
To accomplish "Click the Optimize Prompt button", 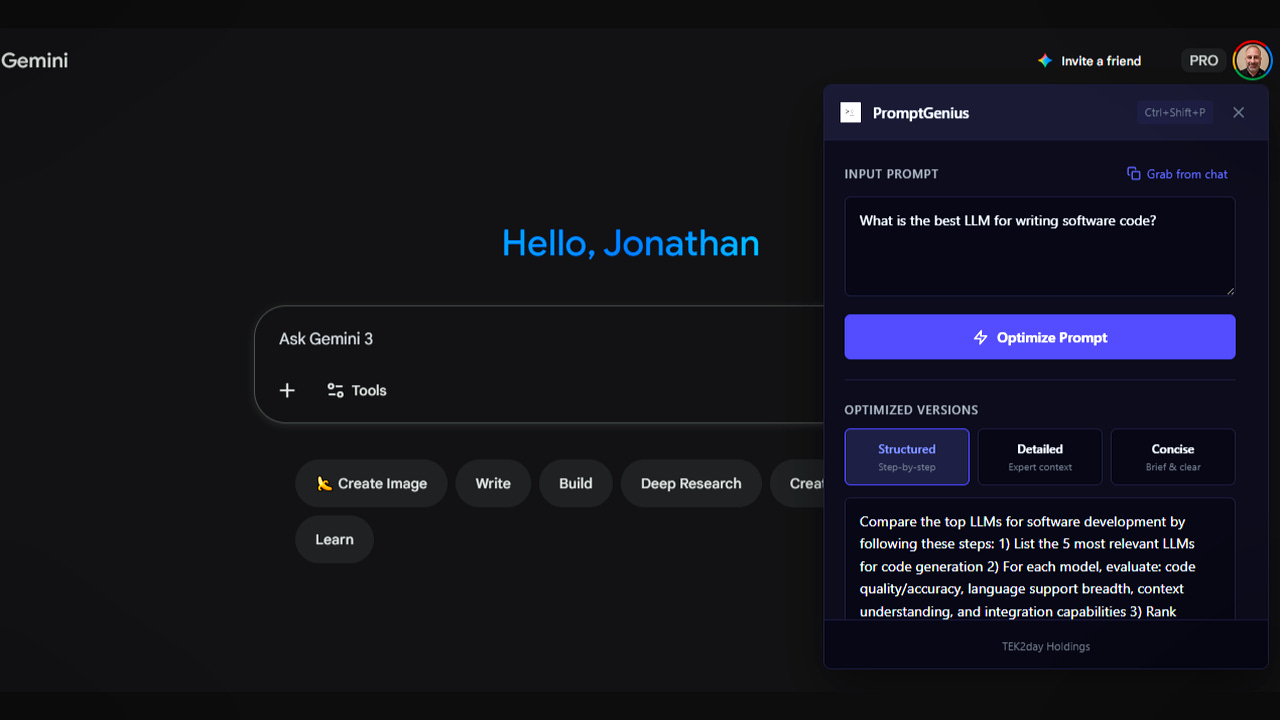I will [1040, 337].
